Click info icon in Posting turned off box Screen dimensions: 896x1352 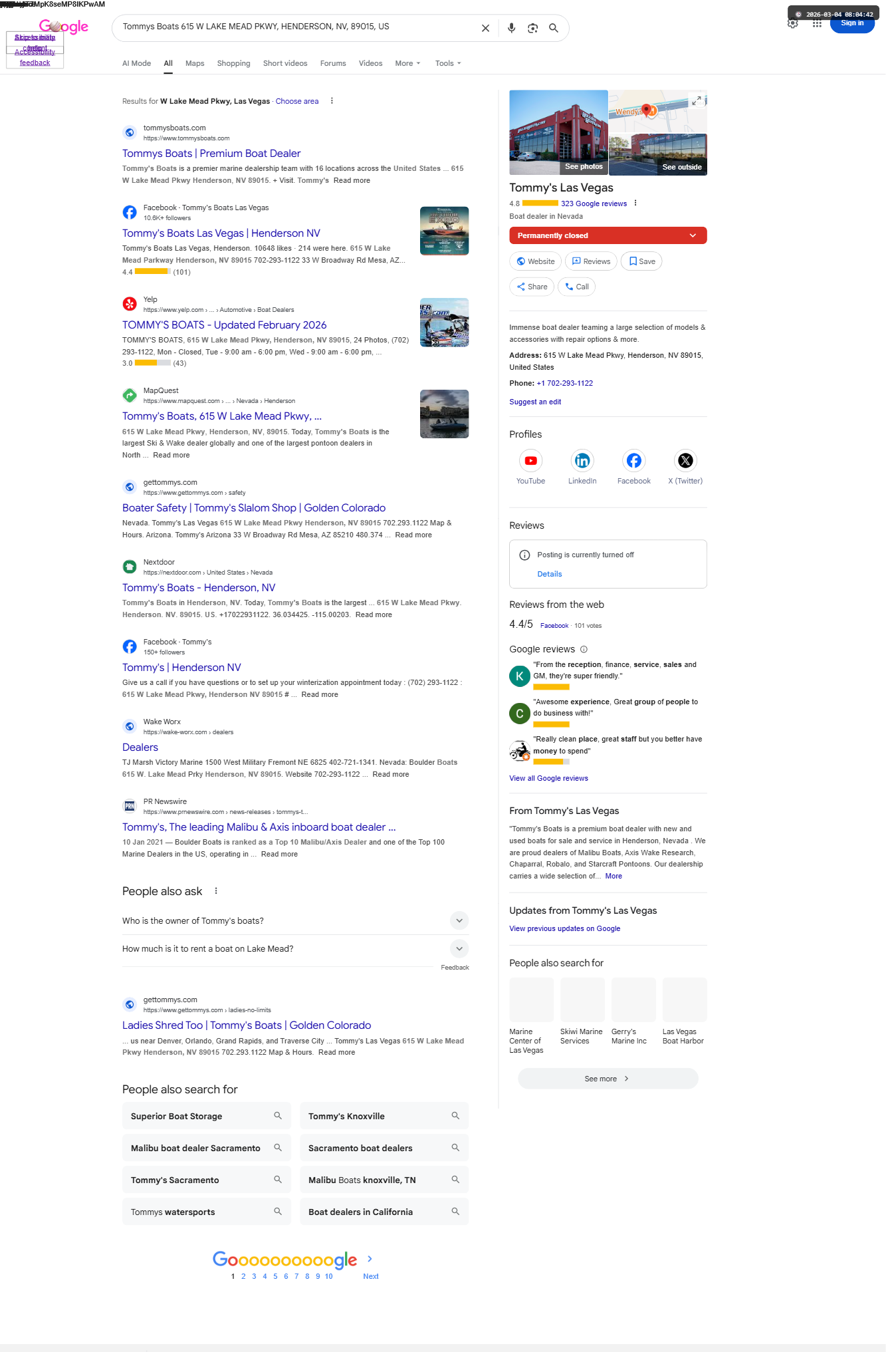point(524,555)
